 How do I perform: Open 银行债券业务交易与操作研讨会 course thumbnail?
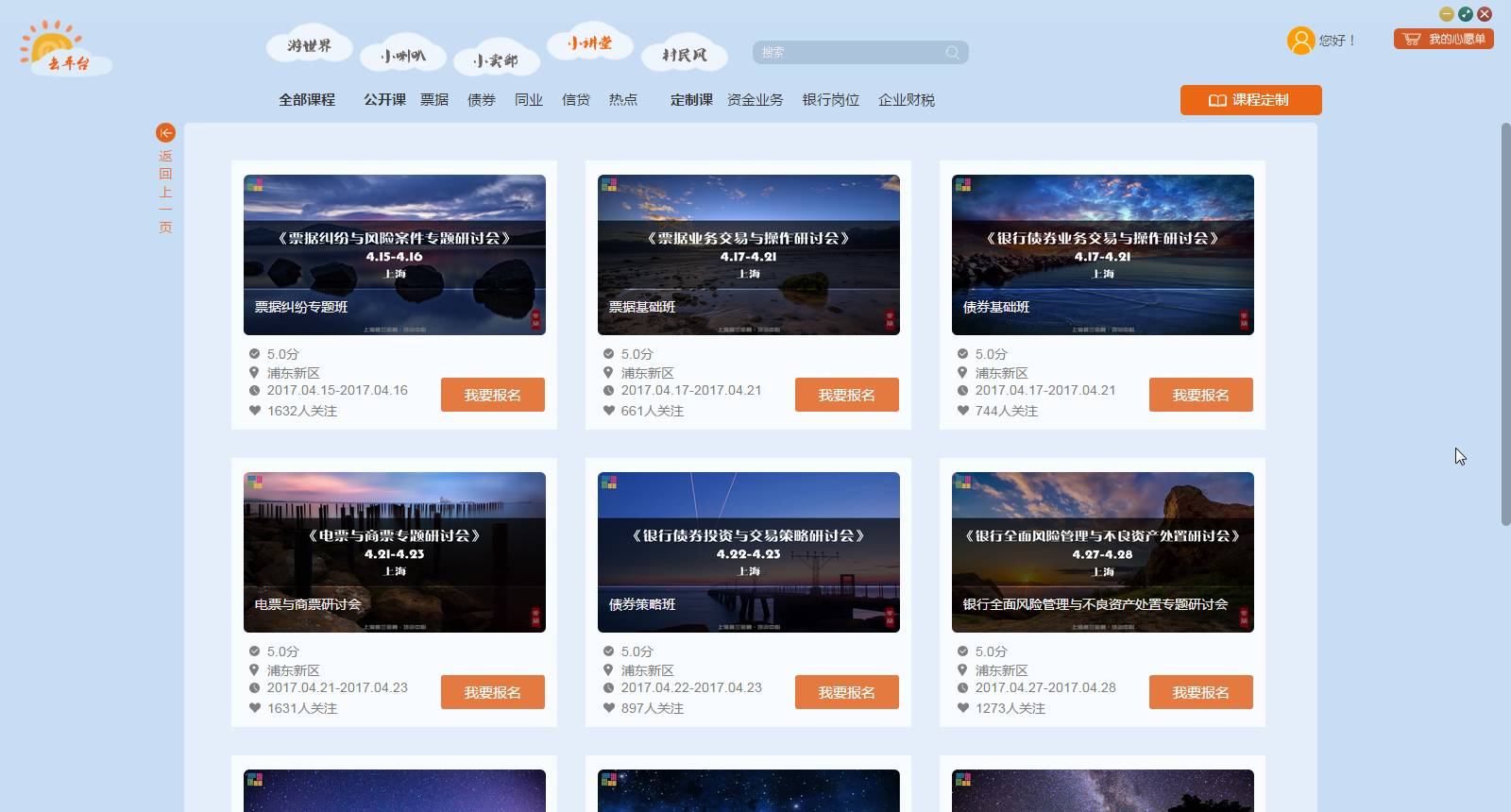point(1103,255)
